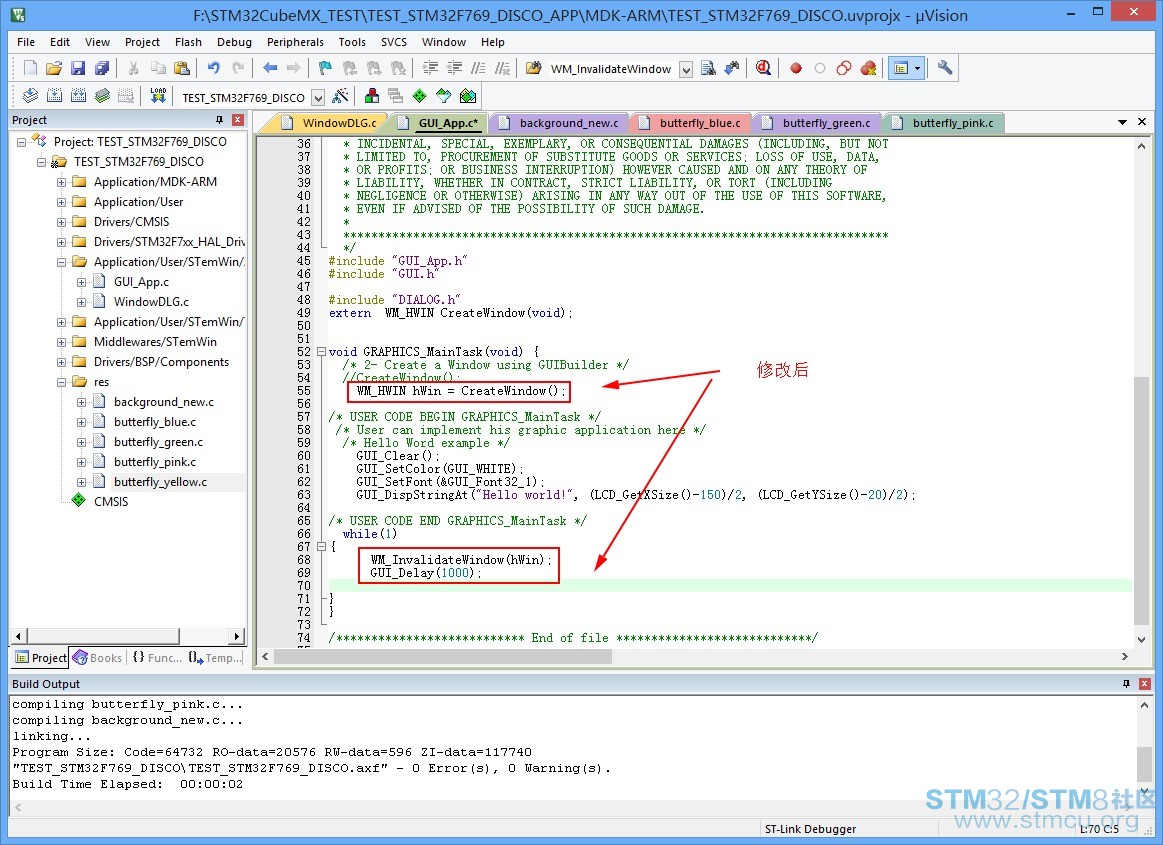The width and height of the screenshot is (1163, 845).
Task: Switch to the background_new.c tab
Action: [x=560, y=123]
